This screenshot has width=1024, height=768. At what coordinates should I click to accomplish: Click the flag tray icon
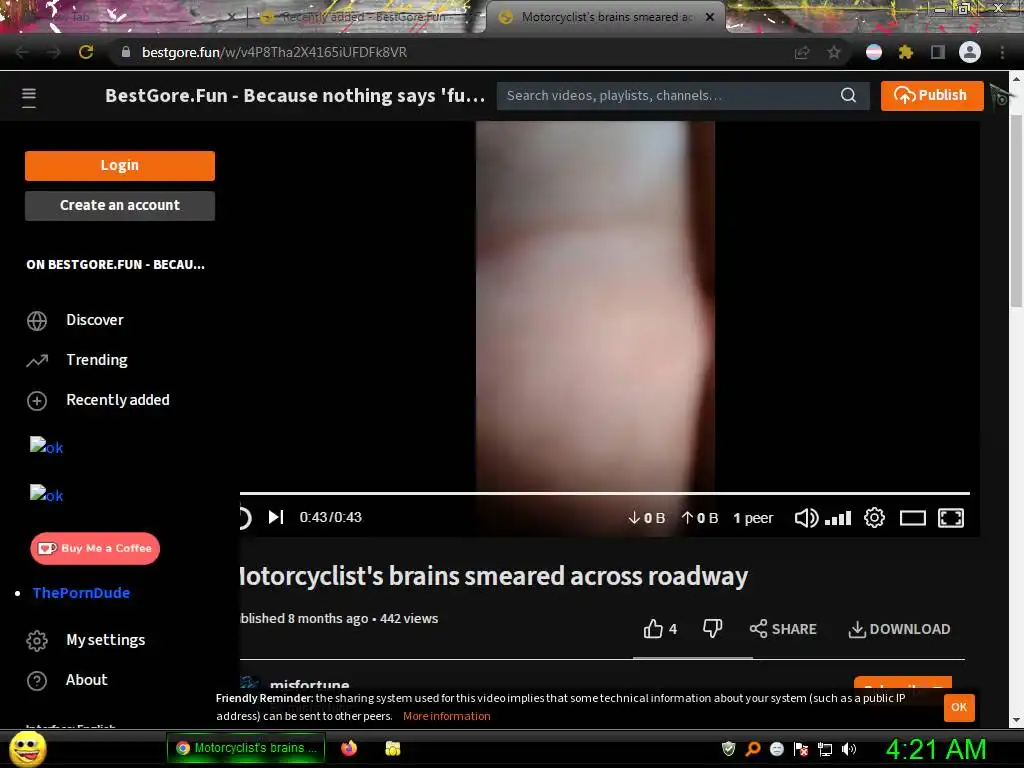(x=801, y=749)
